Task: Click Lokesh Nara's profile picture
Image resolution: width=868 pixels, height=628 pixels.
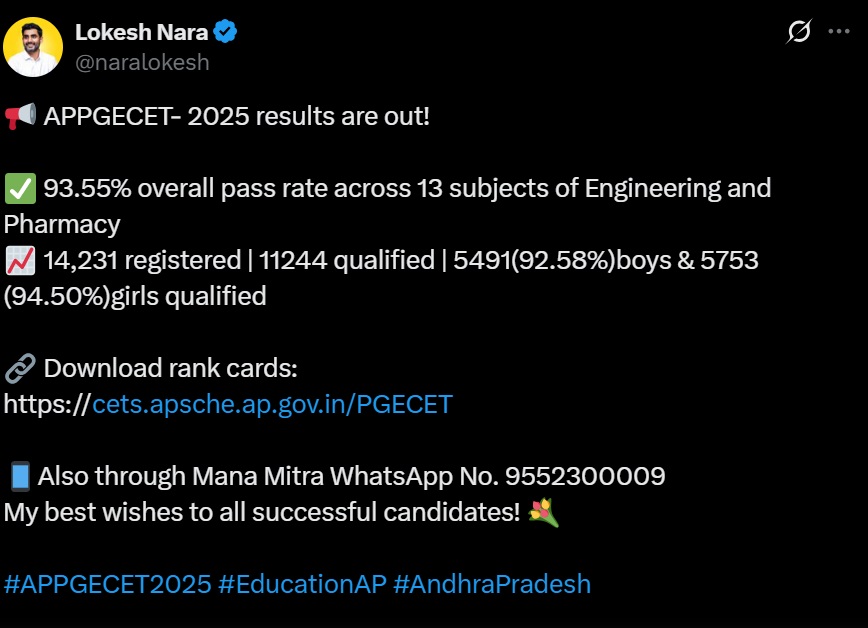Action: pos(35,46)
